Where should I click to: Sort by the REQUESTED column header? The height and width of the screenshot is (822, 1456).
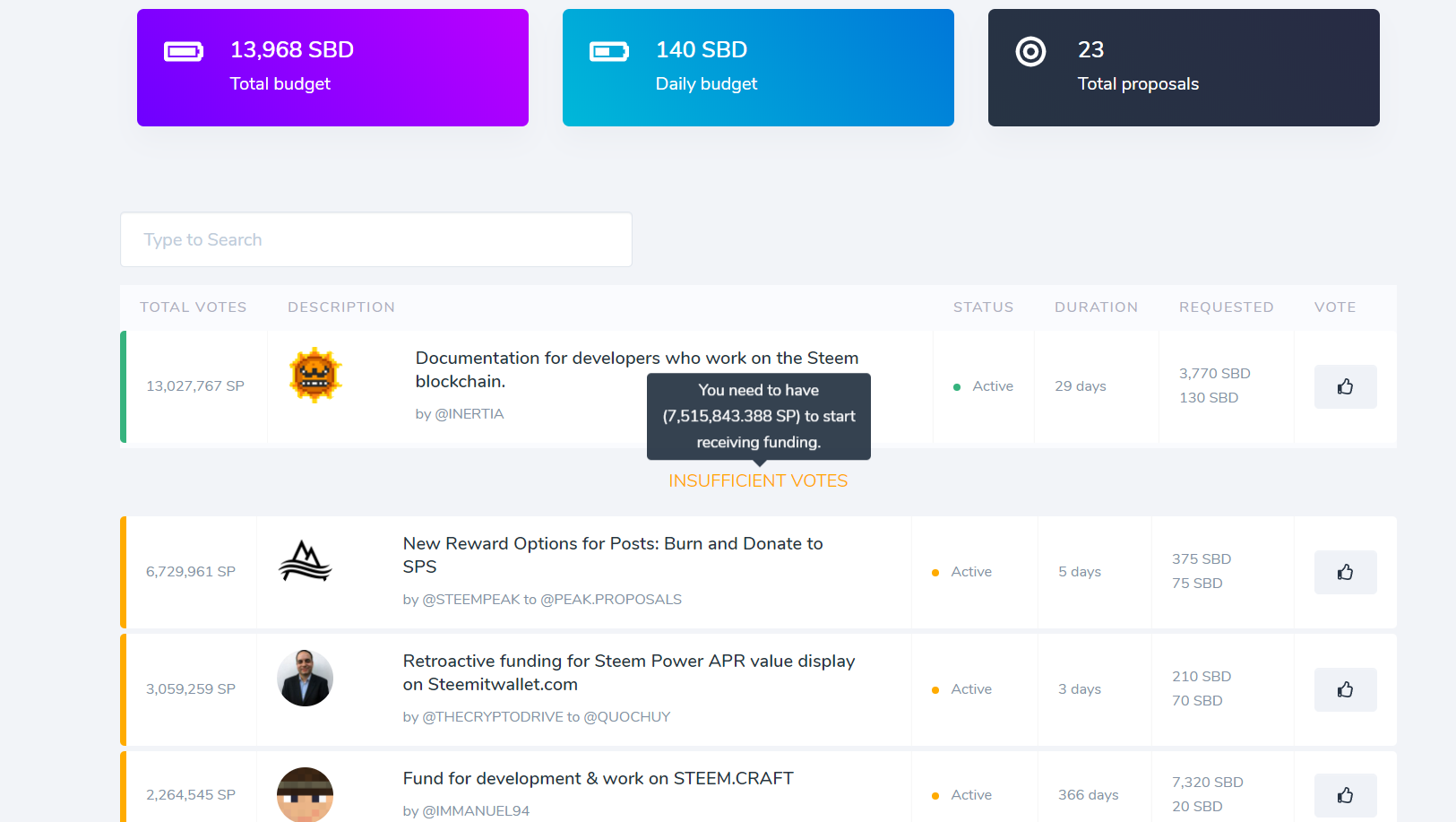[x=1227, y=307]
